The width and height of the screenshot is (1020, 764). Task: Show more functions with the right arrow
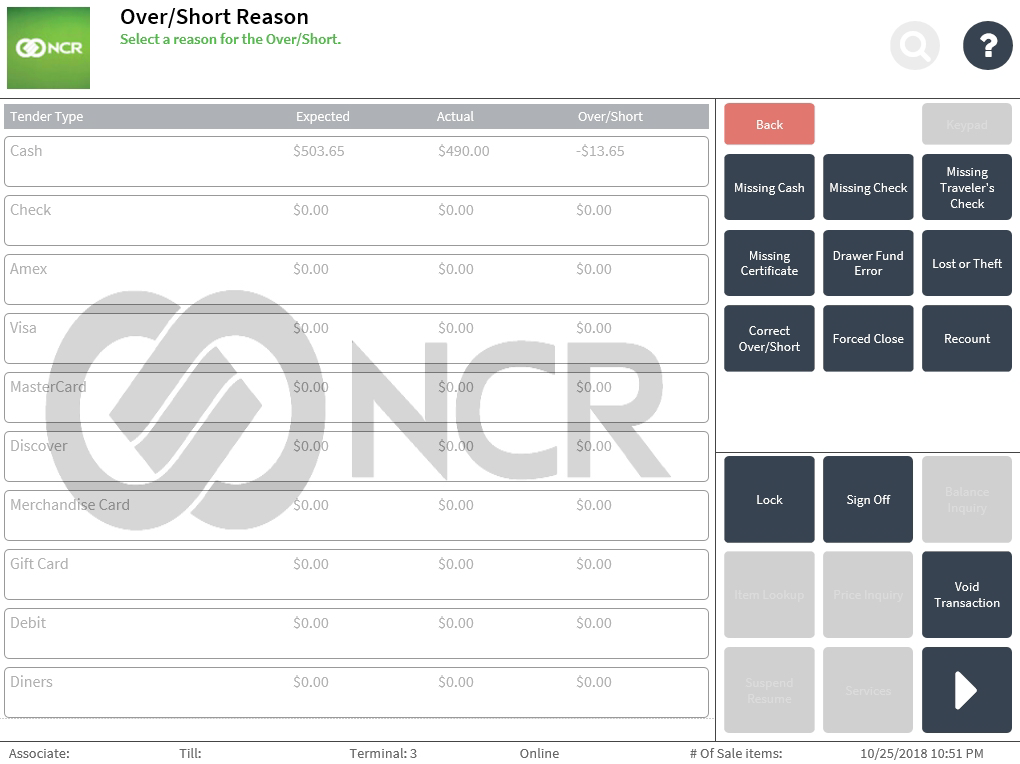coord(966,690)
